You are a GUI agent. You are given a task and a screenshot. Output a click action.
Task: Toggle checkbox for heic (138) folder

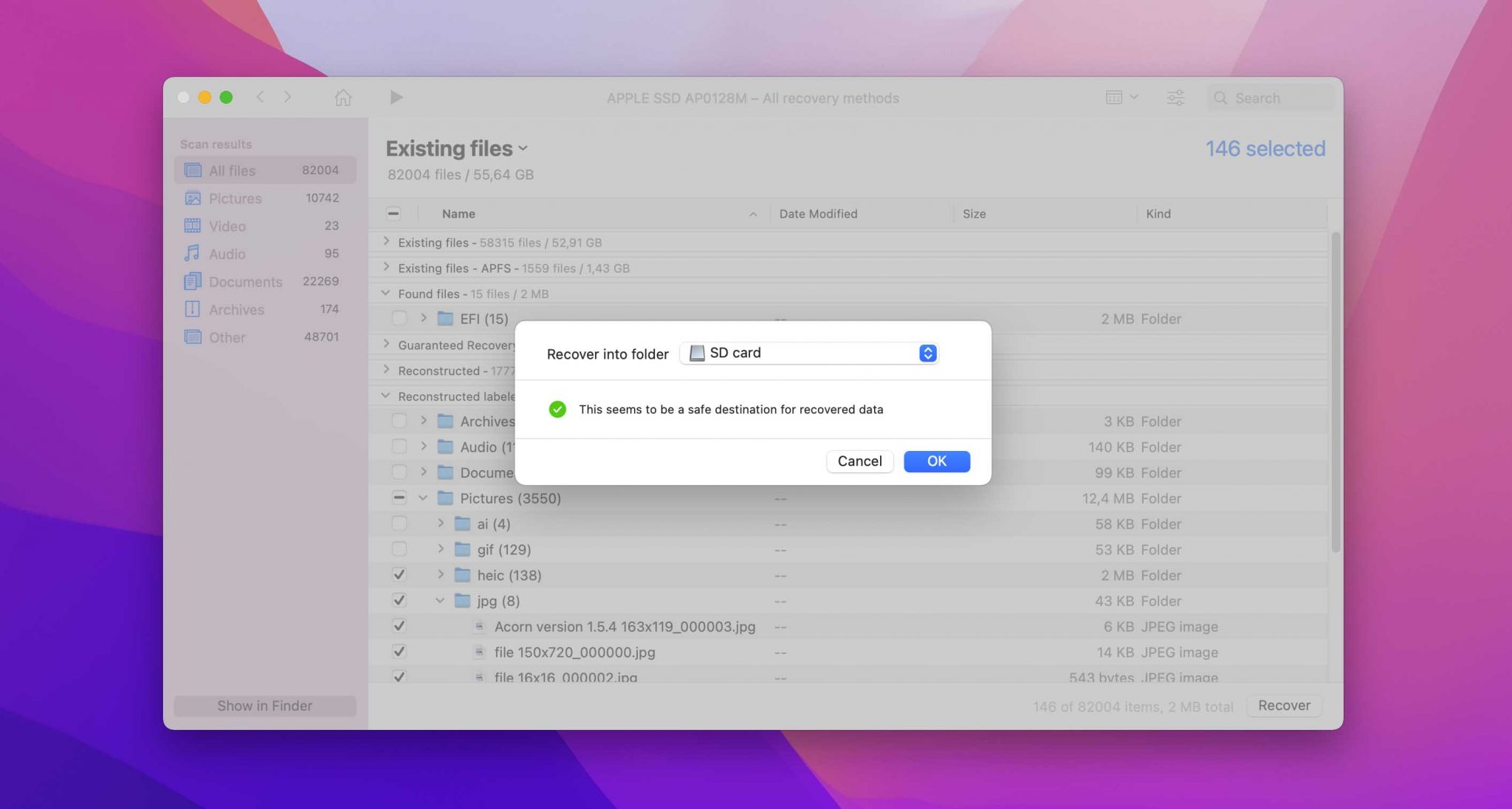pyautogui.click(x=398, y=575)
